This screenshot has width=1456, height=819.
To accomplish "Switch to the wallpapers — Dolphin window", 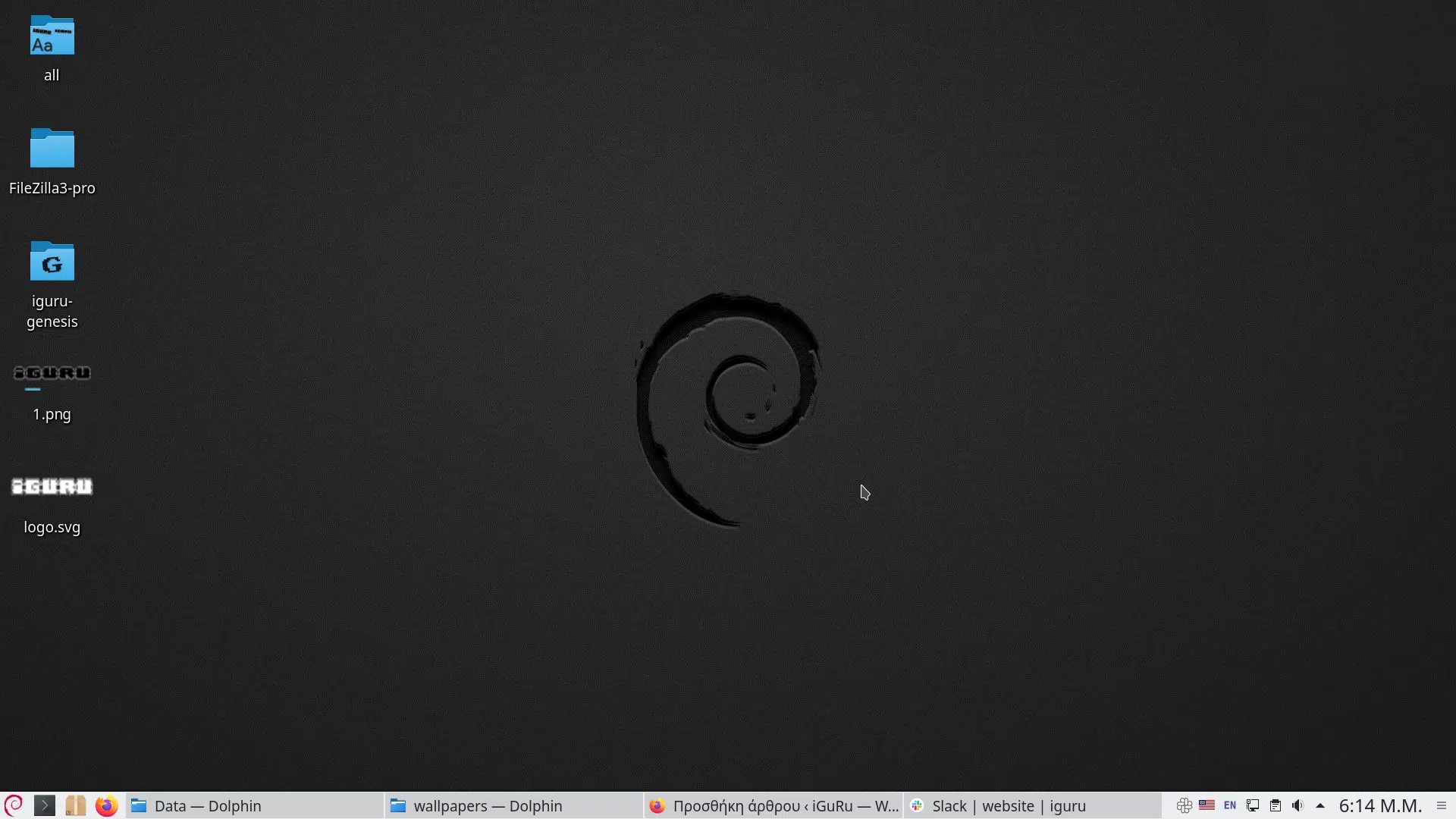I will (514, 806).
